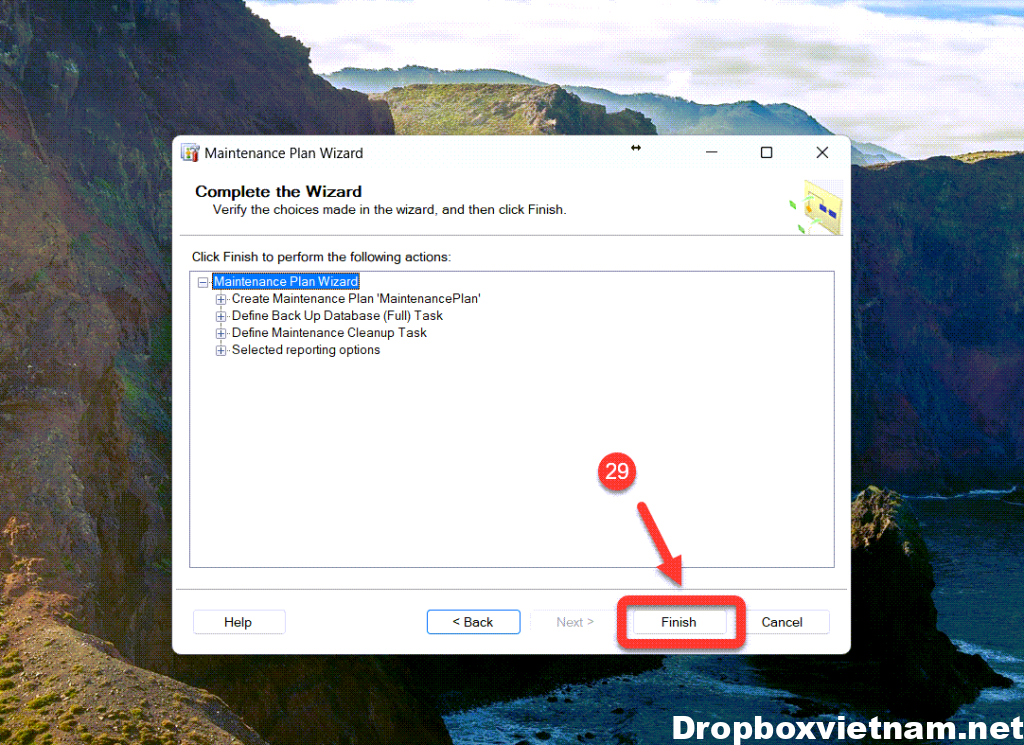Click the red step 29 badge
The image size is (1024, 745).
617,471
